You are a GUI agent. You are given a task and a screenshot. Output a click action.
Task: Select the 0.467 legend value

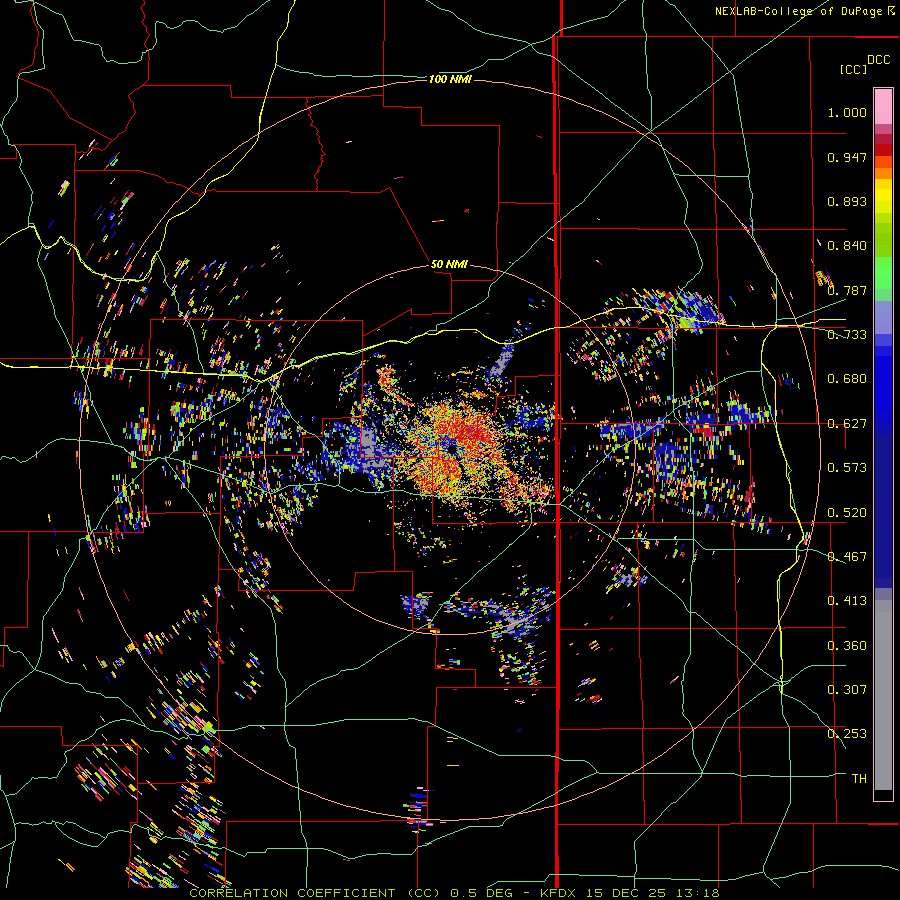tap(847, 557)
